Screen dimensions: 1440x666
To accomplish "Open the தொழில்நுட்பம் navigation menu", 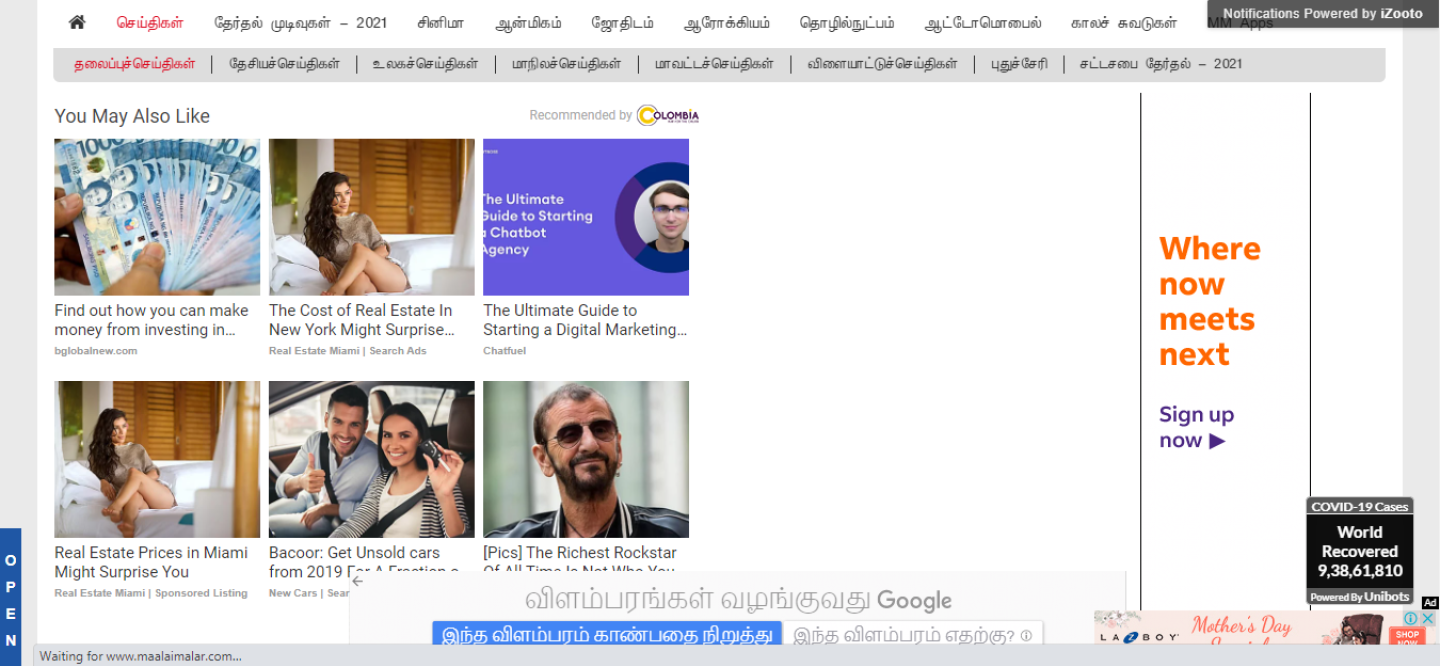I will [847, 23].
